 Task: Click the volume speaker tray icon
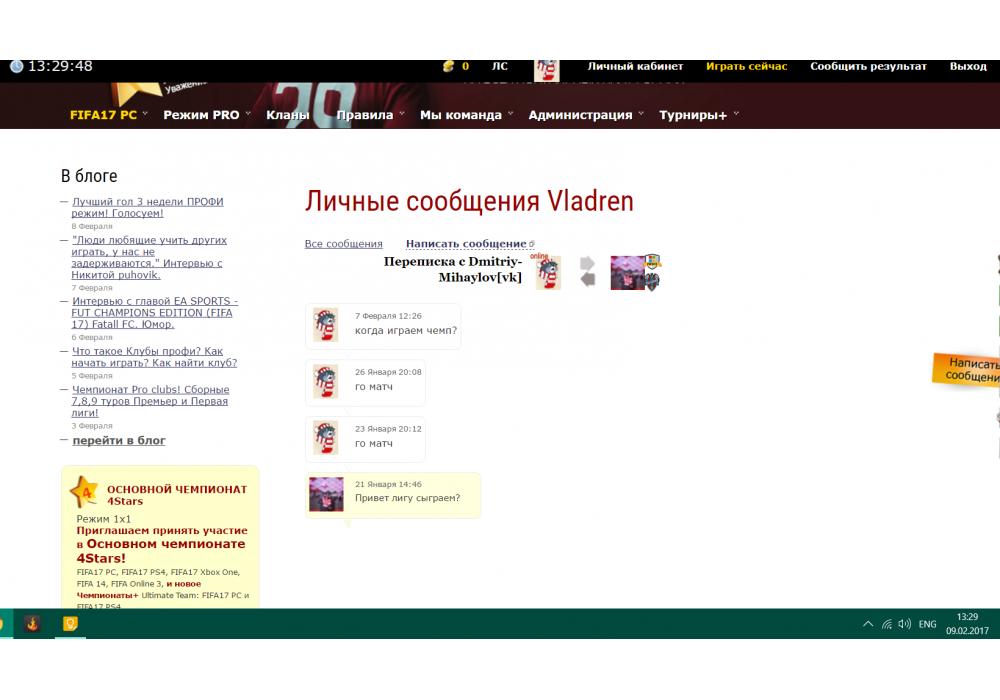point(904,624)
